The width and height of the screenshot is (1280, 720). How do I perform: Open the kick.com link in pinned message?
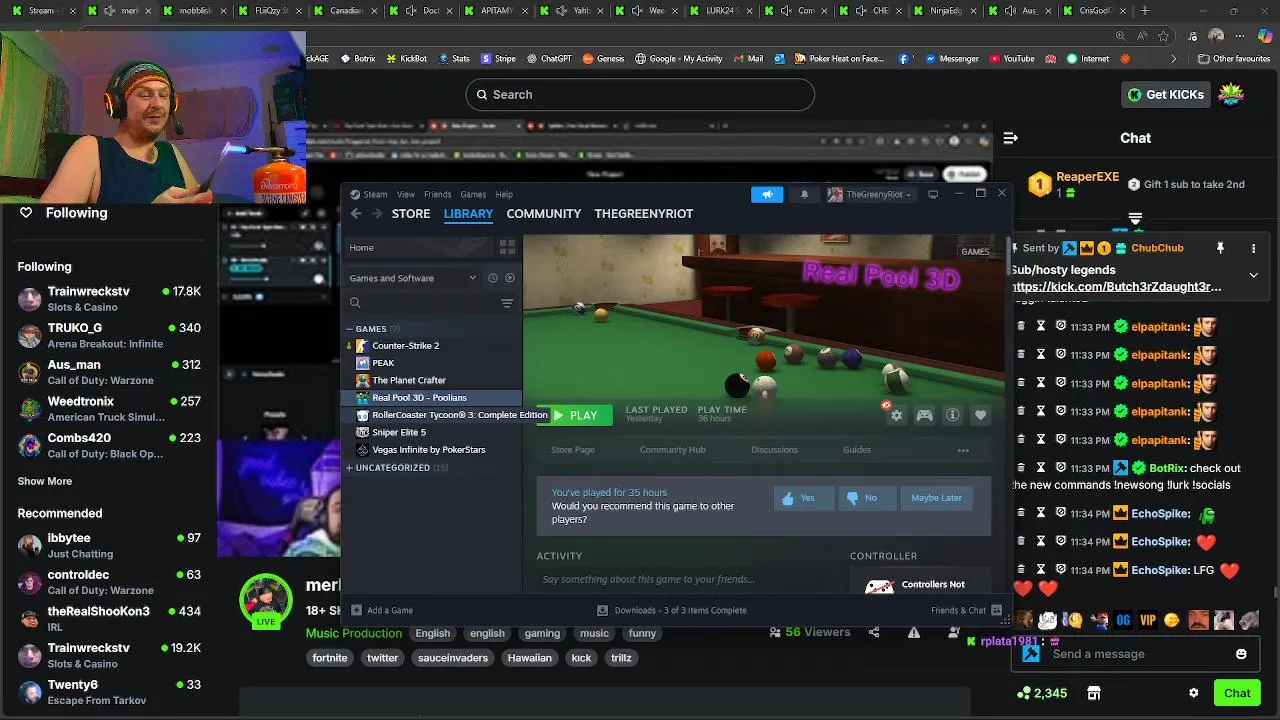pyautogui.click(x=1117, y=287)
